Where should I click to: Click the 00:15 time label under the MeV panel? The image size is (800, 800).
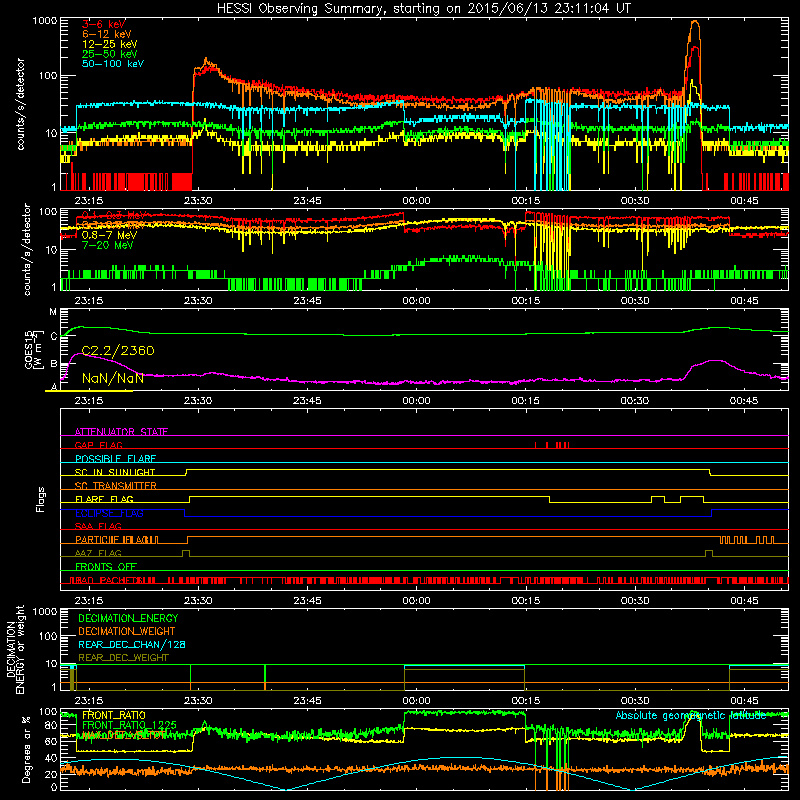tap(526, 301)
